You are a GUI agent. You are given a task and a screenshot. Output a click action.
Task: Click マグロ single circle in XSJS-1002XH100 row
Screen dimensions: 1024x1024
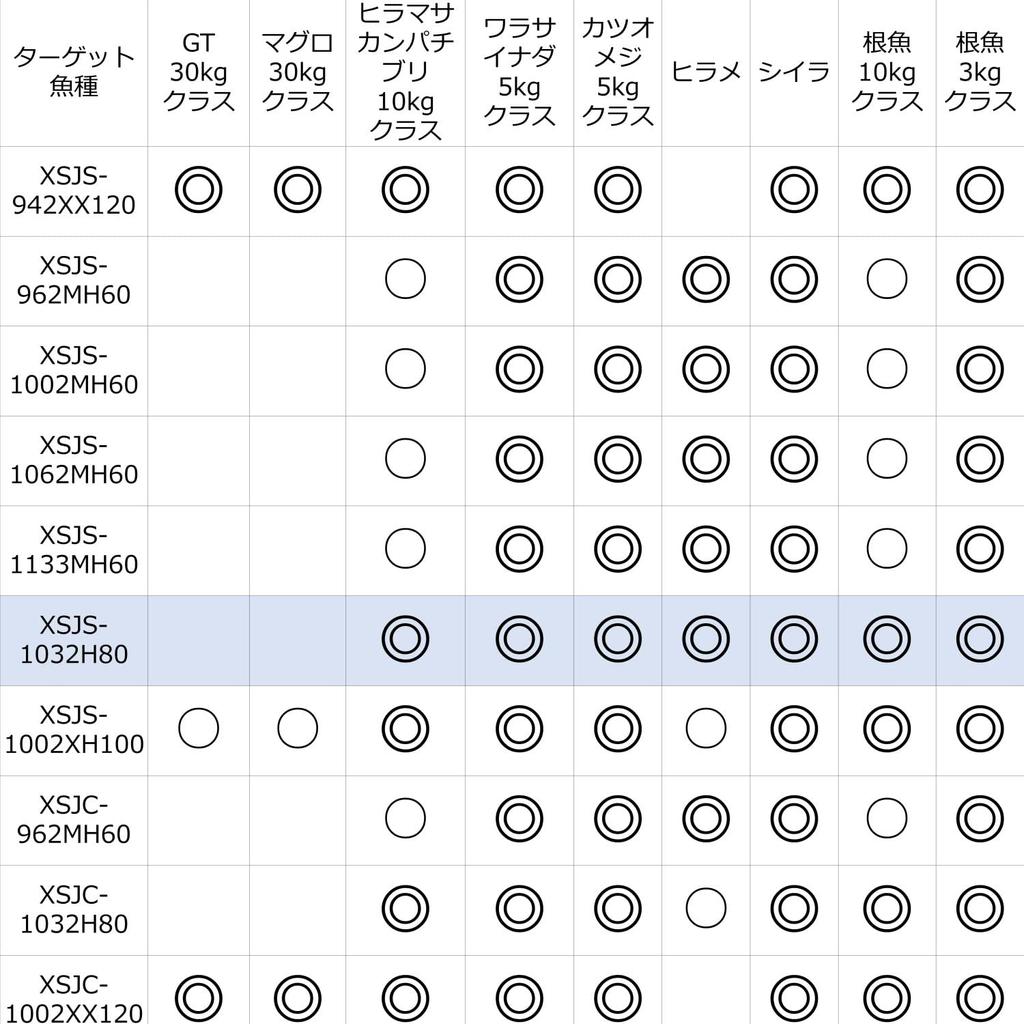pyautogui.click(x=297, y=729)
